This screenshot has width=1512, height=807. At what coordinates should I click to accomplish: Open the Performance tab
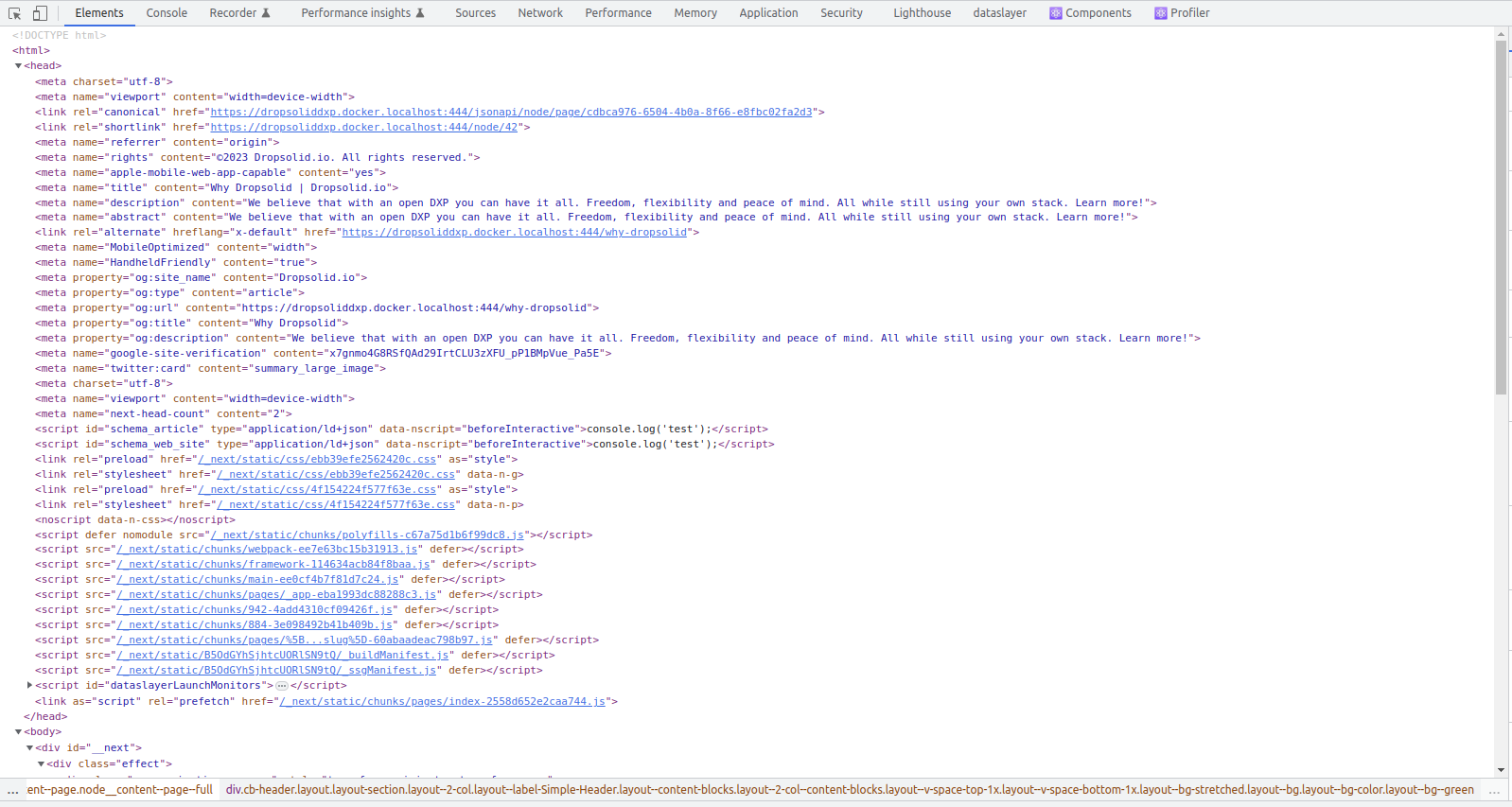click(x=618, y=13)
